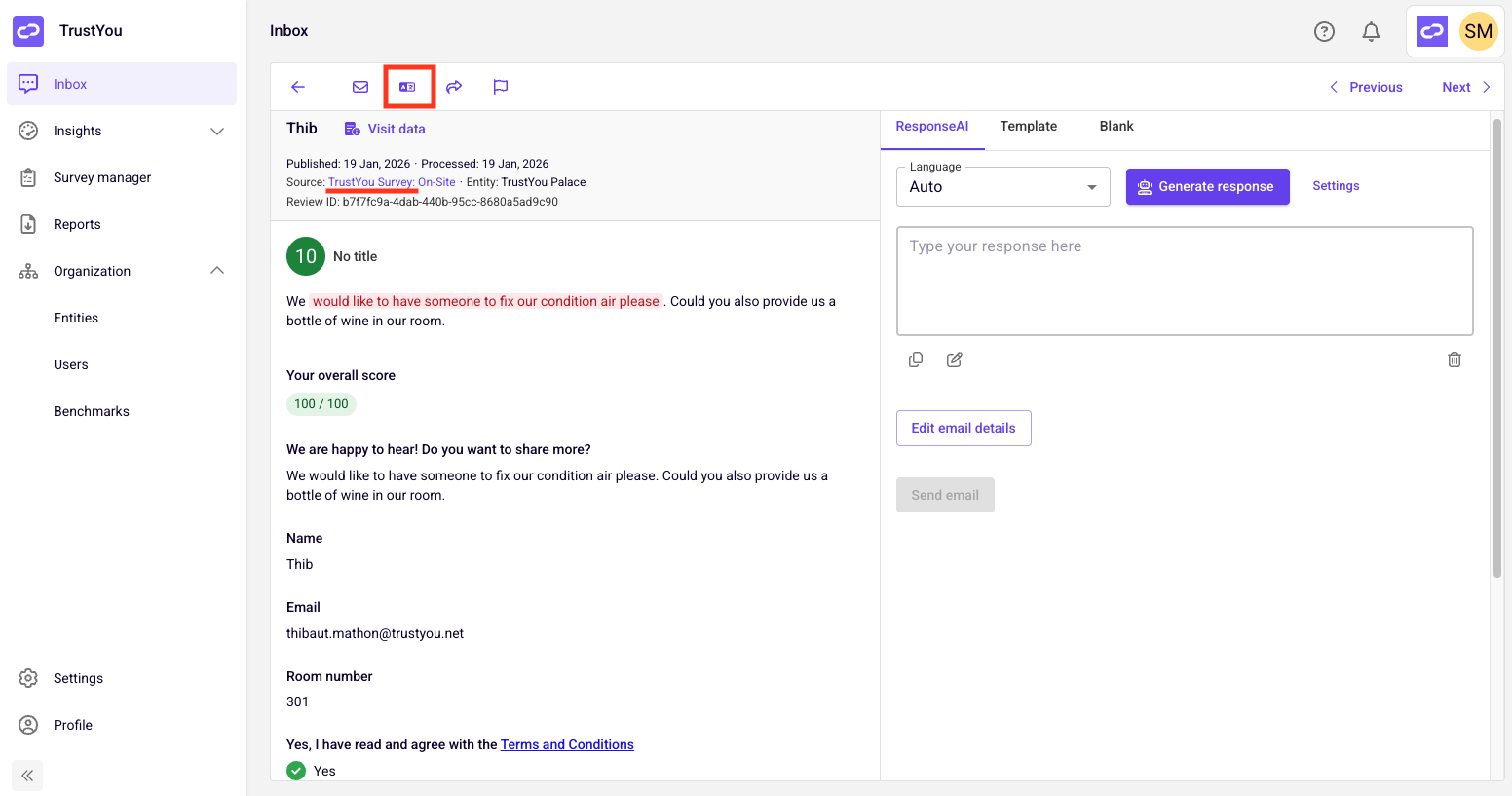Collapse the Organization submenu chevron
1512x796 pixels.
point(217,271)
